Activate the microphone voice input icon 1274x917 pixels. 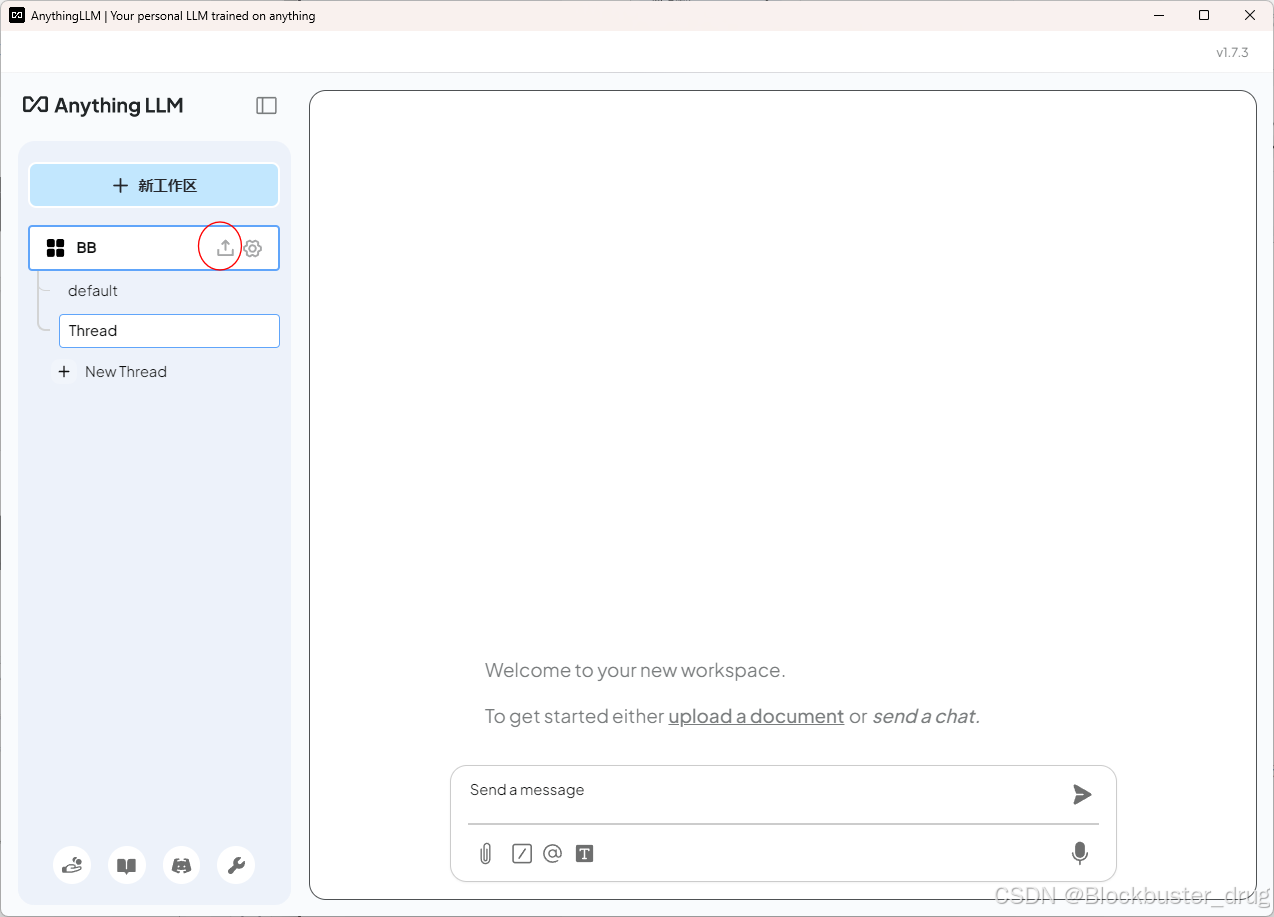coord(1080,853)
